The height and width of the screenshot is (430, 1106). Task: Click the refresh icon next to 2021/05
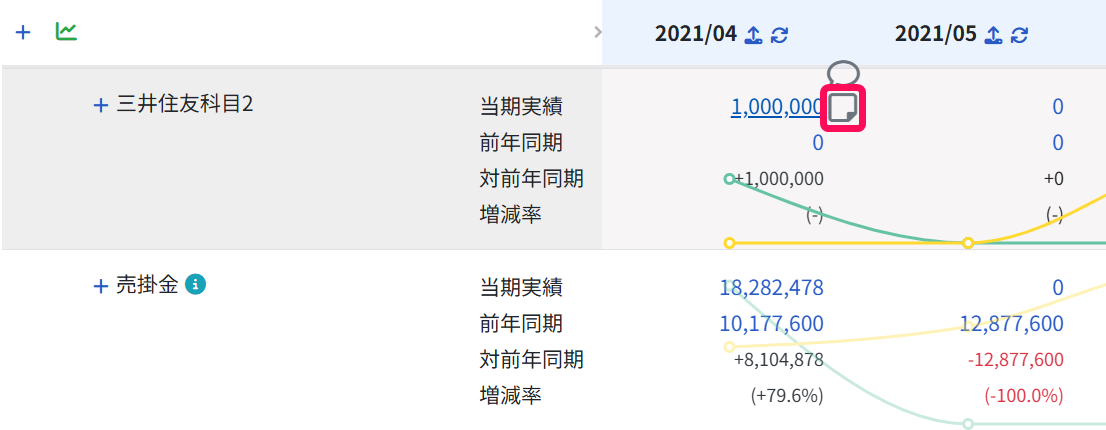point(1019,35)
